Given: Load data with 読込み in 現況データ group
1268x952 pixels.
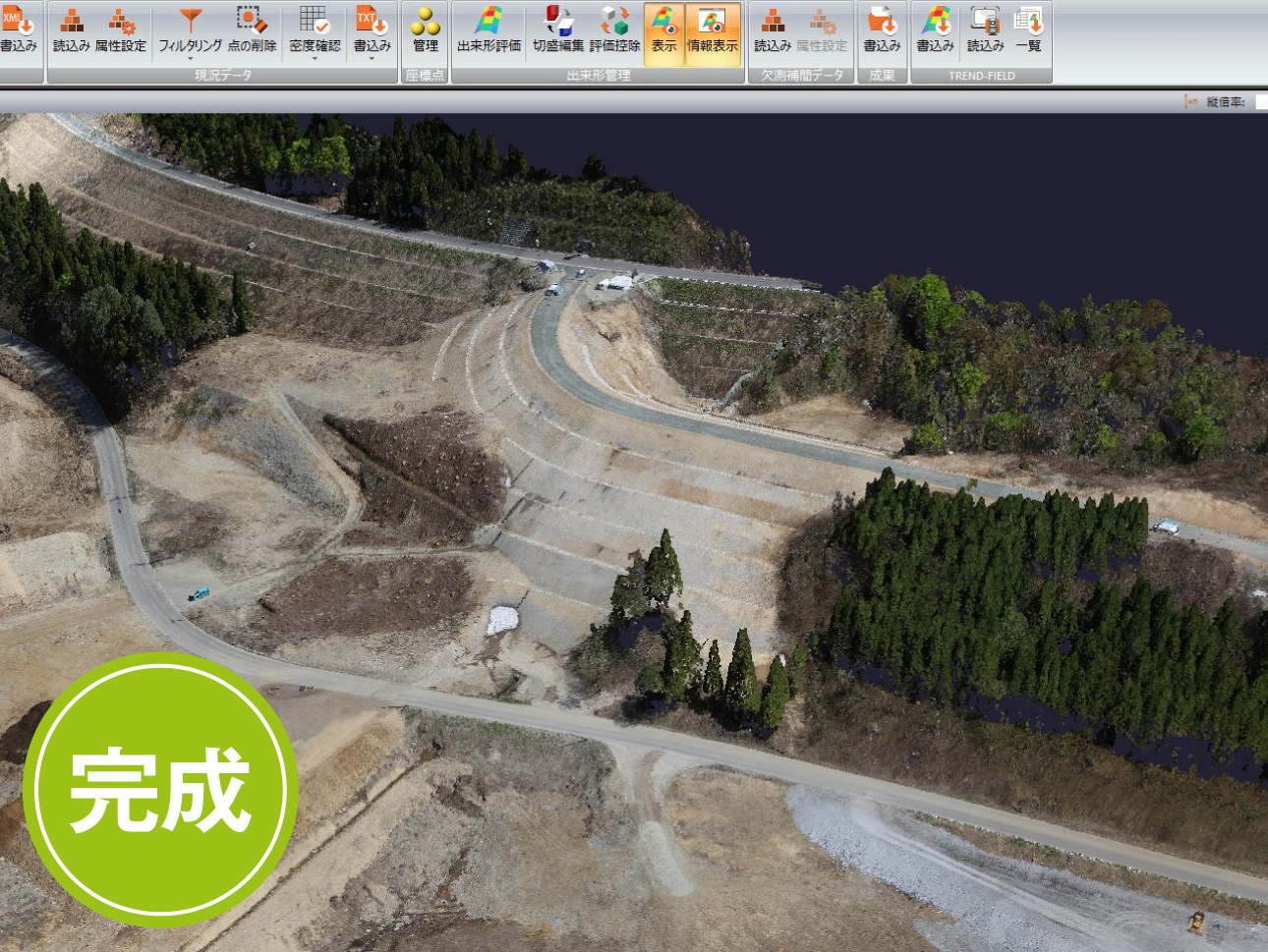Looking at the screenshot, I should (71, 28).
